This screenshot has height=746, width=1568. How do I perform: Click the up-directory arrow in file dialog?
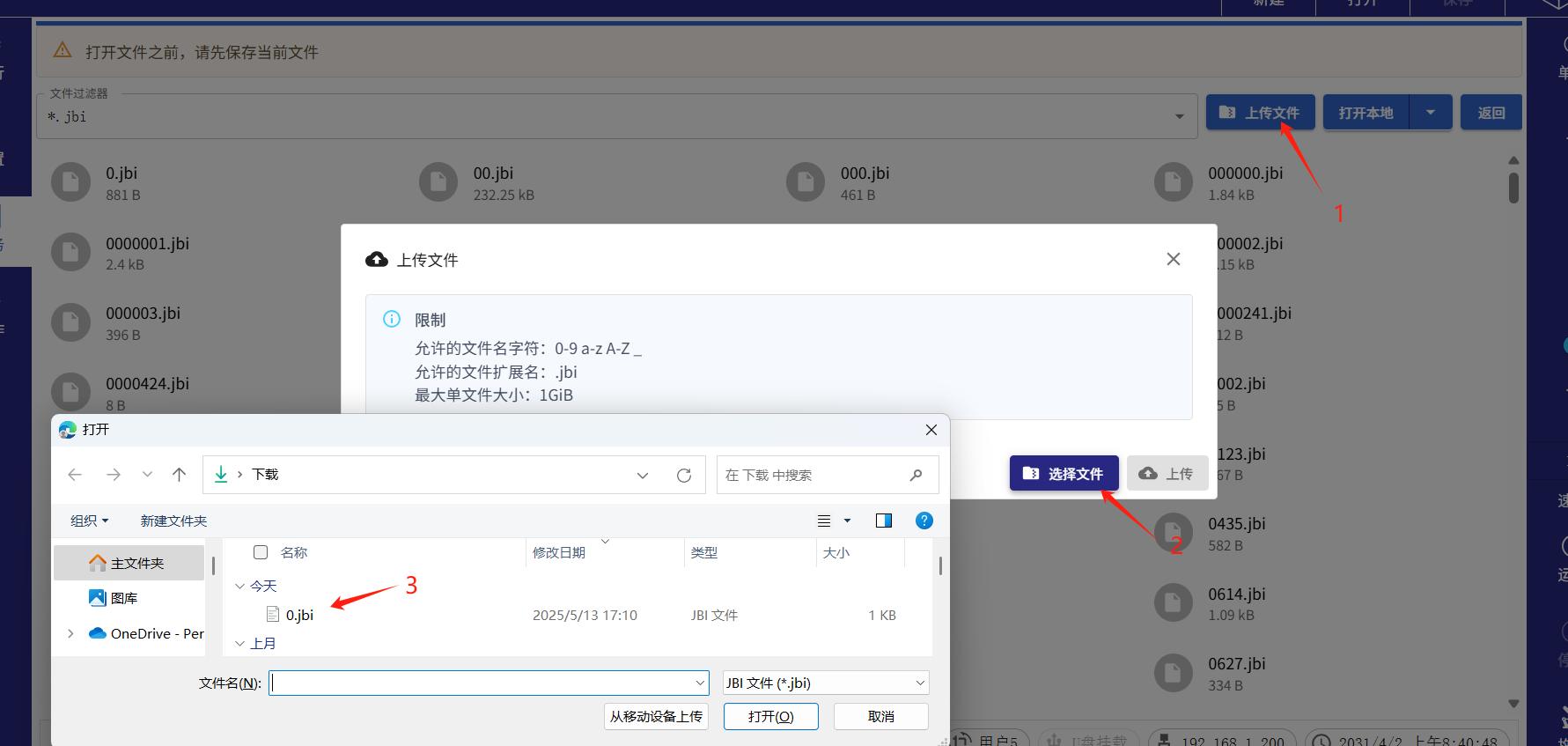(x=180, y=475)
